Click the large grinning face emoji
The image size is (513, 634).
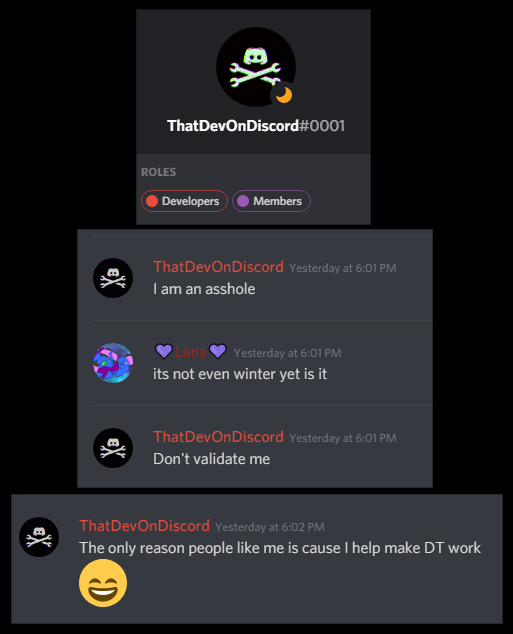pos(103,583)
